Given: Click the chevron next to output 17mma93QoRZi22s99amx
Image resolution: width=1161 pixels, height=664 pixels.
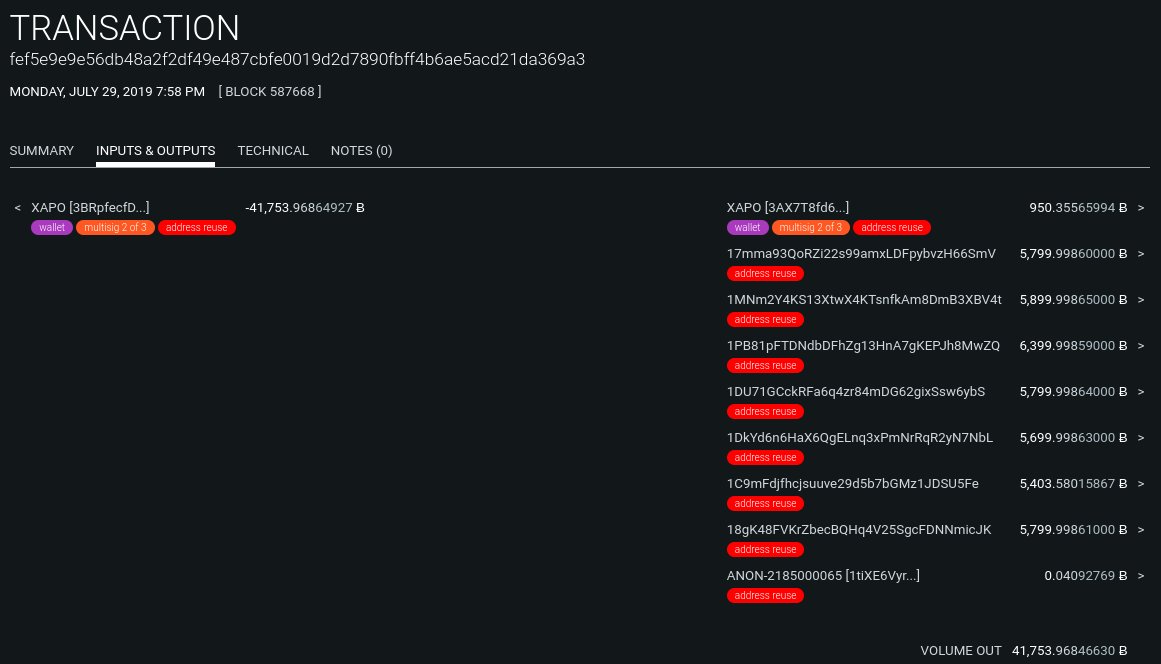Looking at the screenshot, I should pos(1140,253).
